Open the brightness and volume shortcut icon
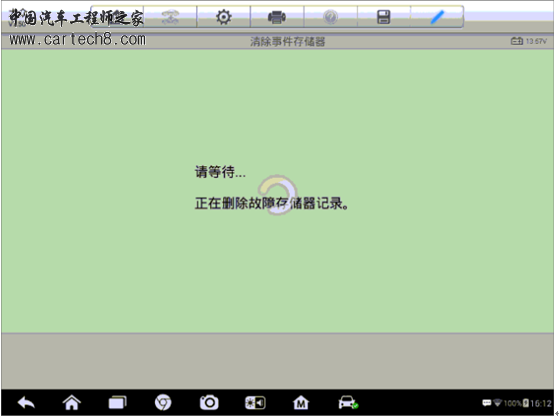559x417 pixels. 255,403
